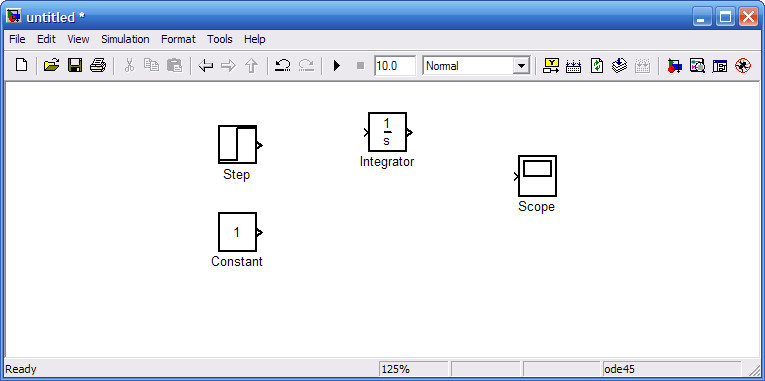Open the Tools menu
The width and height of the screenshot is (765, 381).
[x=220, y=39]
